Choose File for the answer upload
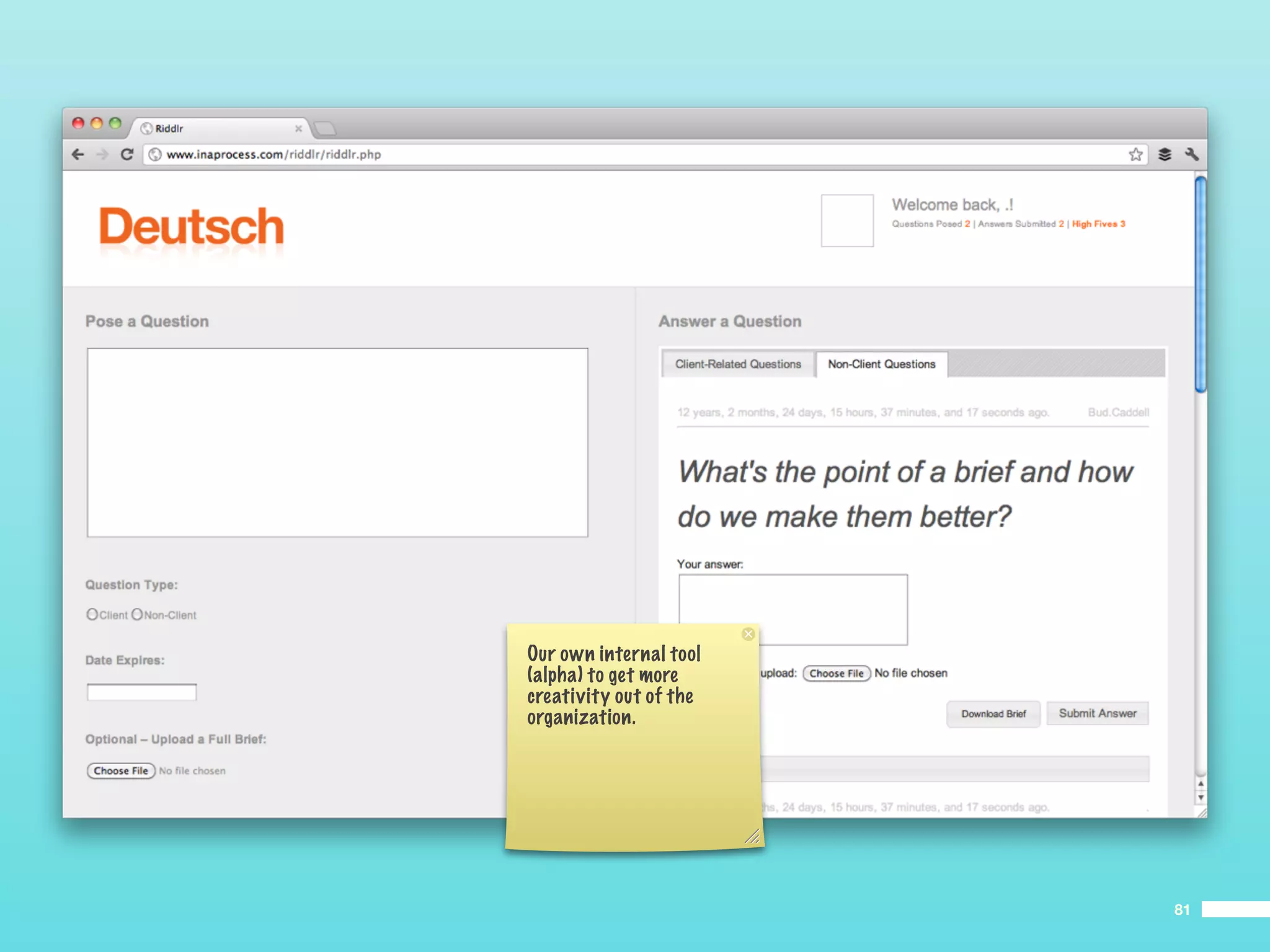This screenshot has width=1270, height=952. 837,673
